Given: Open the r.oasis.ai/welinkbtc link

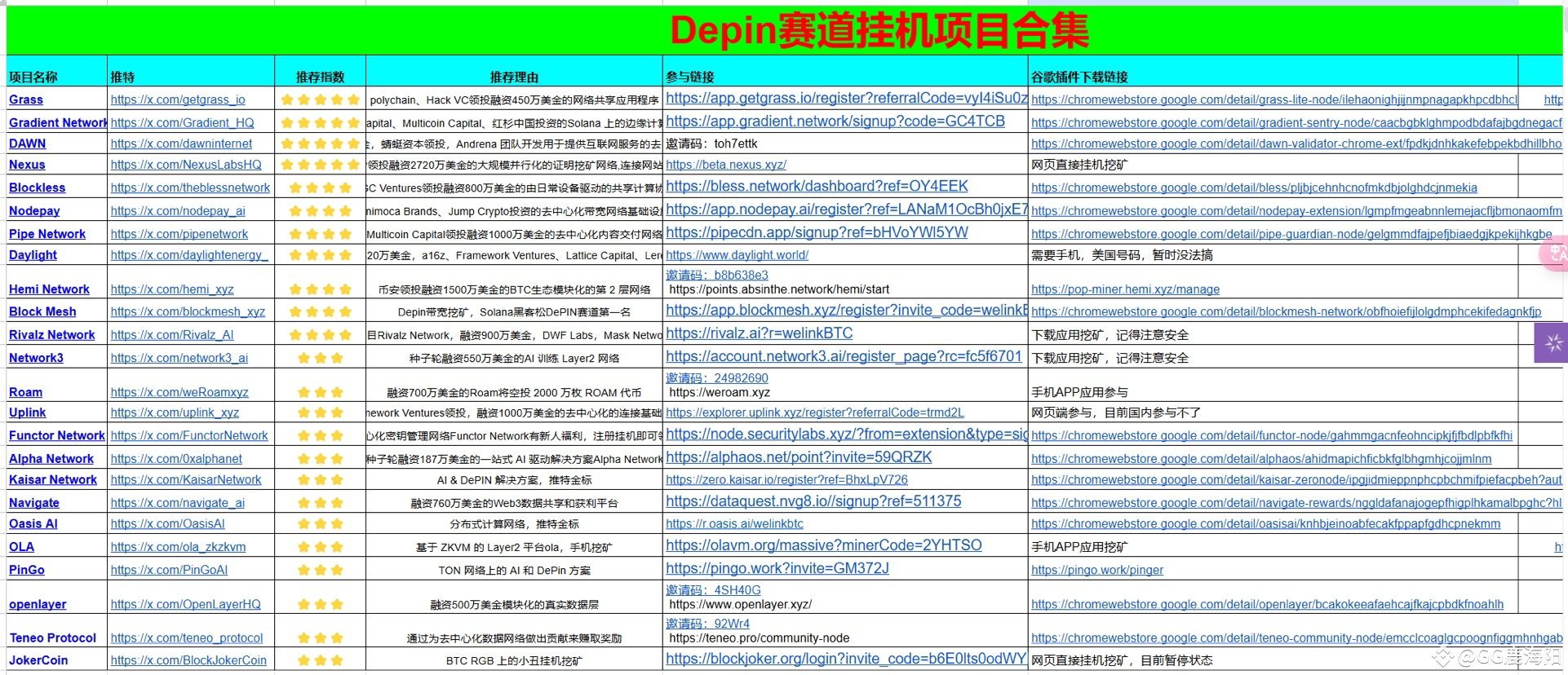Looking at the screenshot, I should point(735,524).
